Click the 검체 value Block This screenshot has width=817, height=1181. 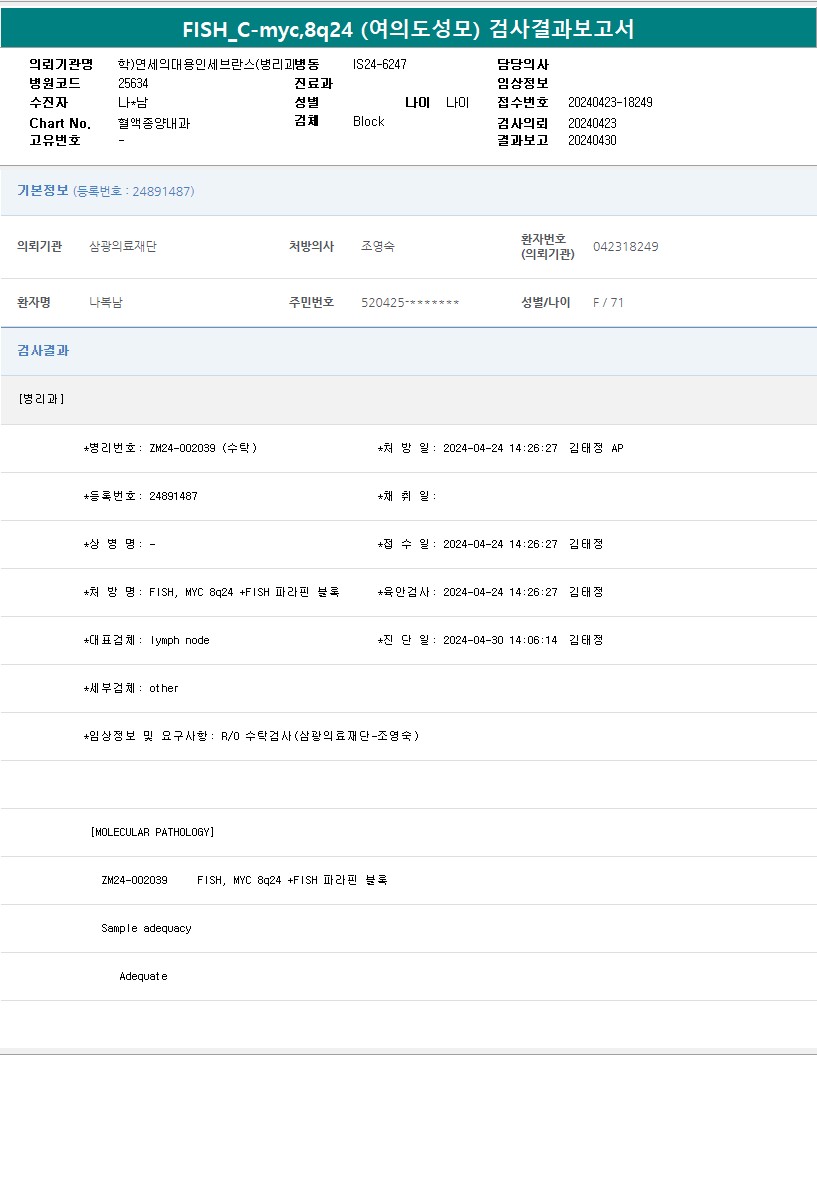pyautogui.click(x=368, y=122)
